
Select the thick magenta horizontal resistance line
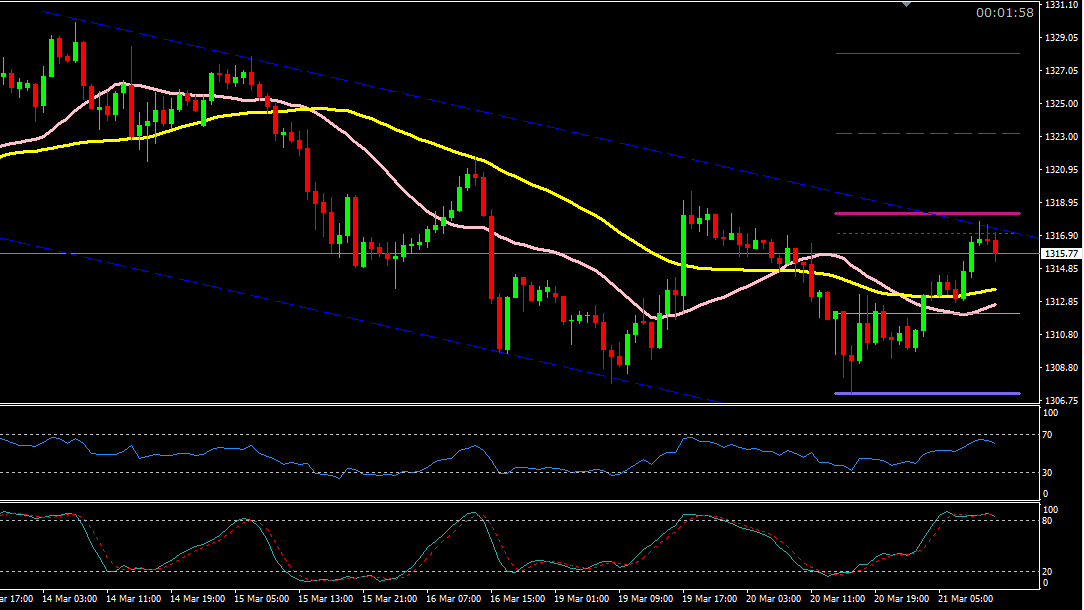pos(927,213)
